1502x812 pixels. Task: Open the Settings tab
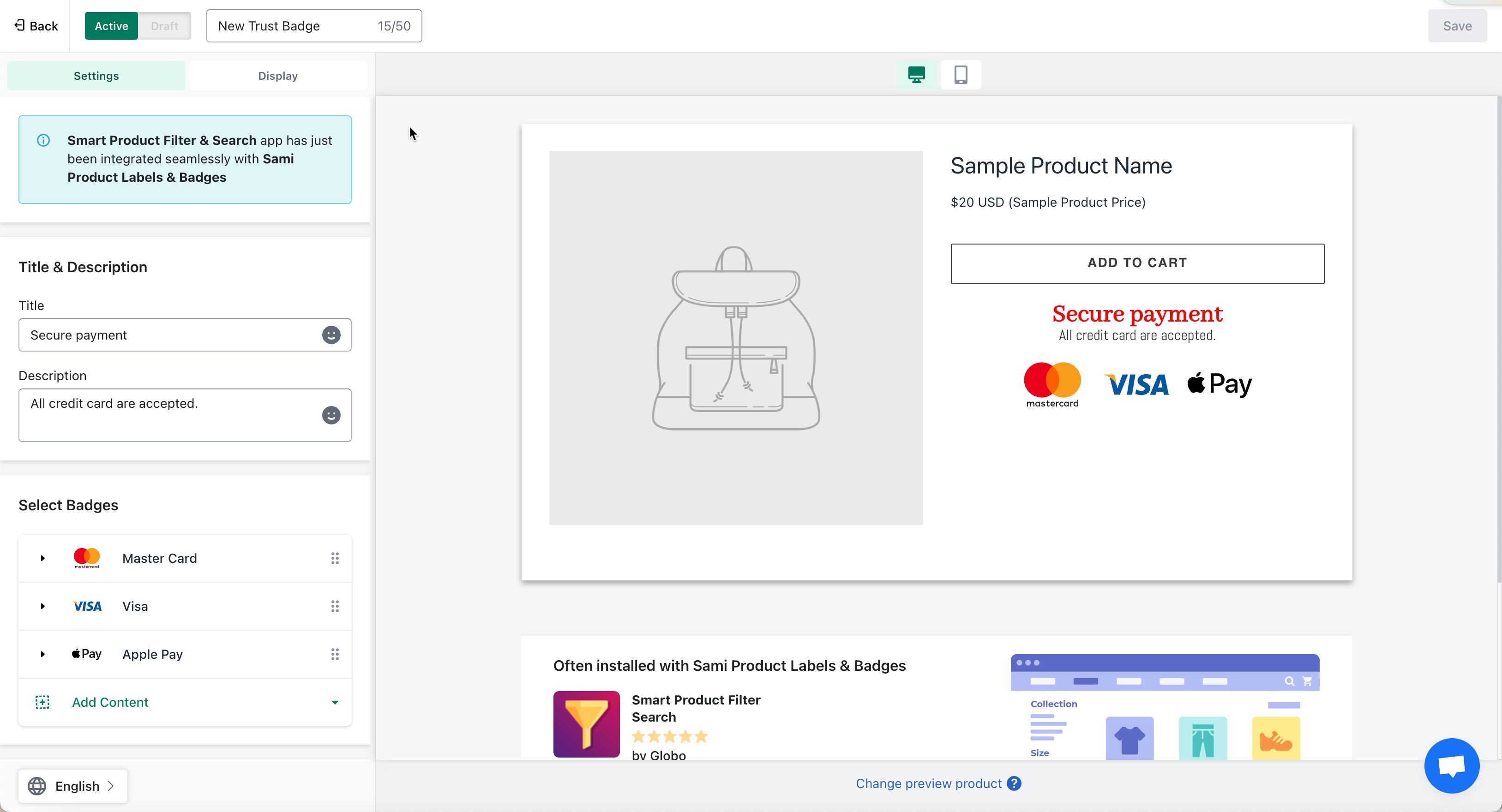(96, 76)
